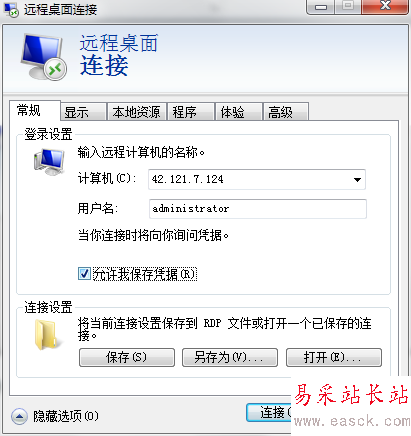Open the 高级 tab
The height and width of the screenshot is (436, 411).
click(x=286, y=112)
